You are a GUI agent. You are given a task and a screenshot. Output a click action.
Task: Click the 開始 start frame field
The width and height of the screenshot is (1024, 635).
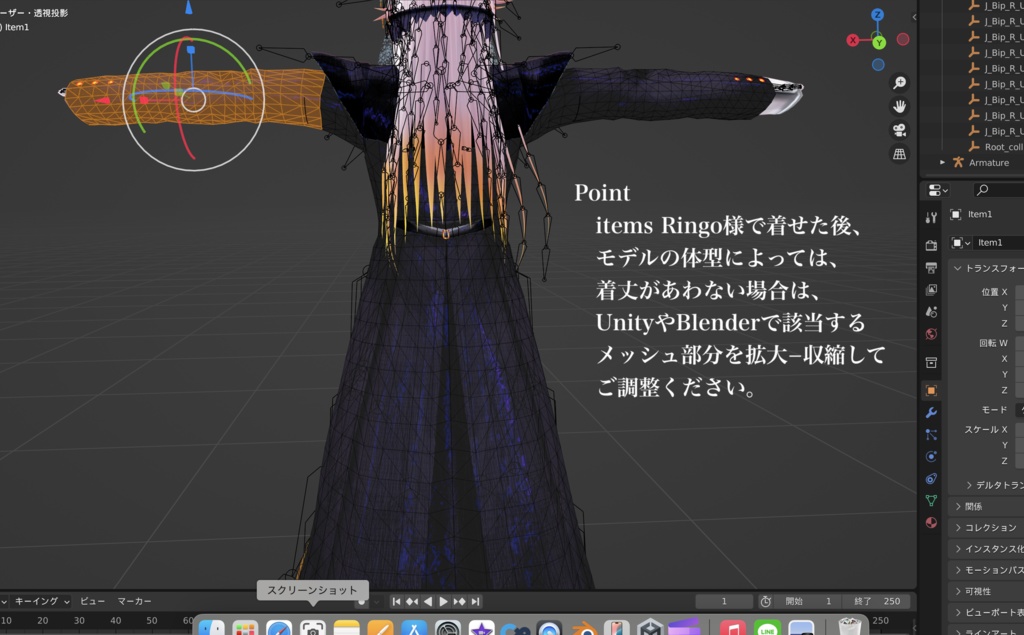click(x=808, y=601)
